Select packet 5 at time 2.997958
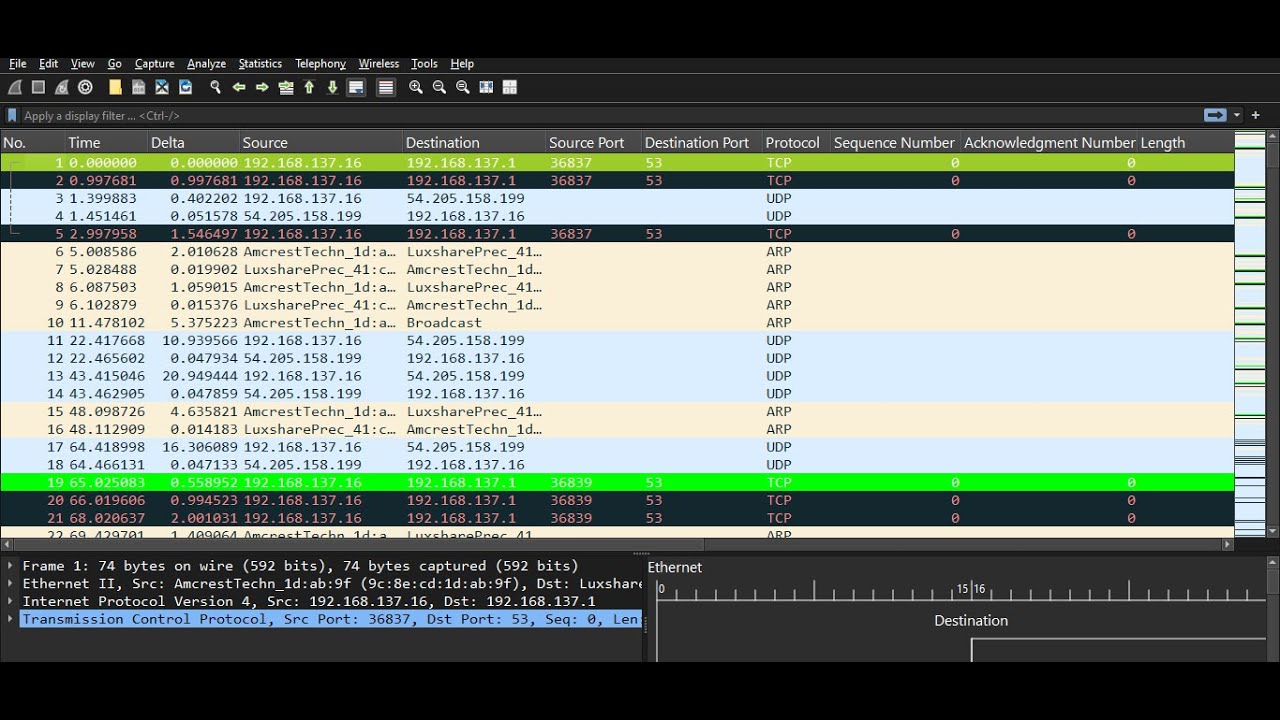1280x720 pixels. [617, 234]
